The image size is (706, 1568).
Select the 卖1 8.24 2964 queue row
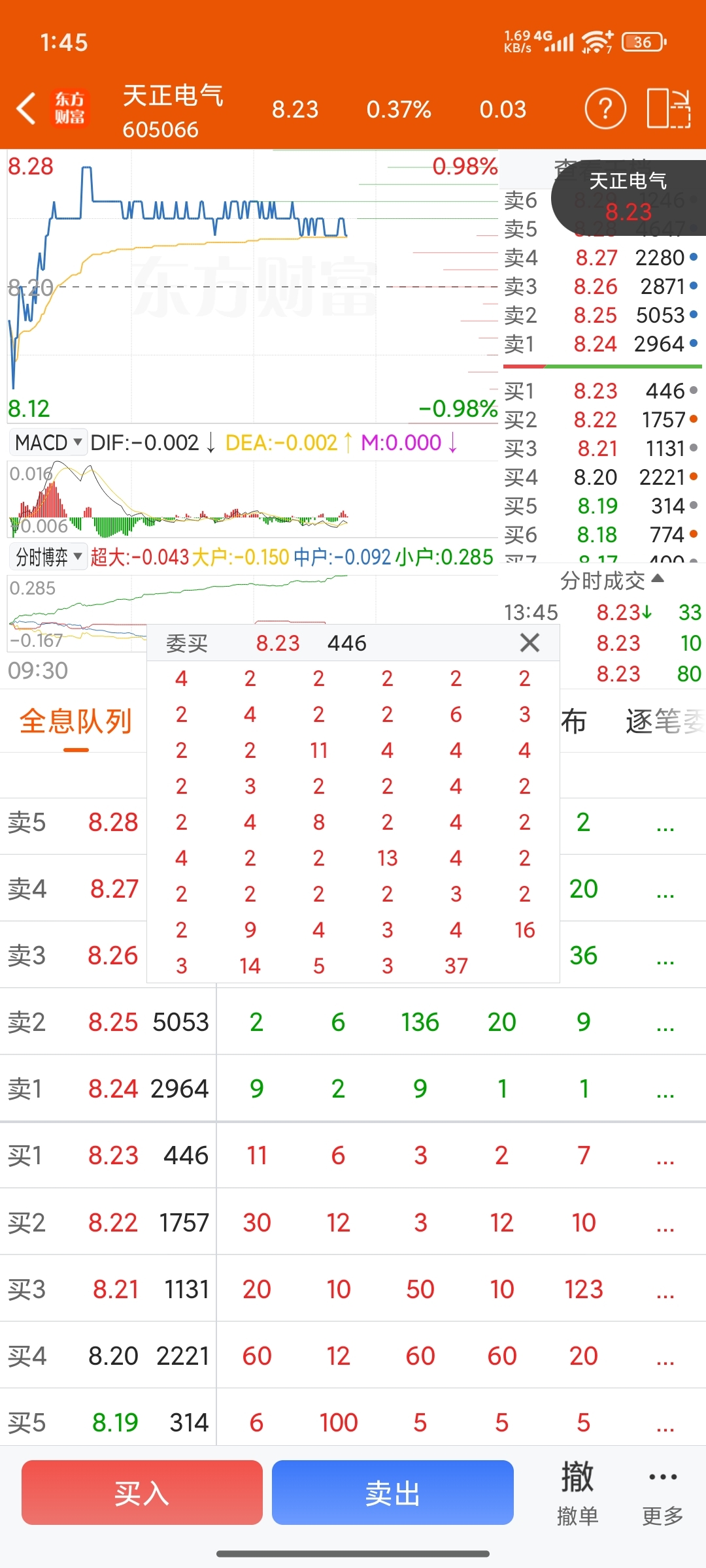[353, 1088]
